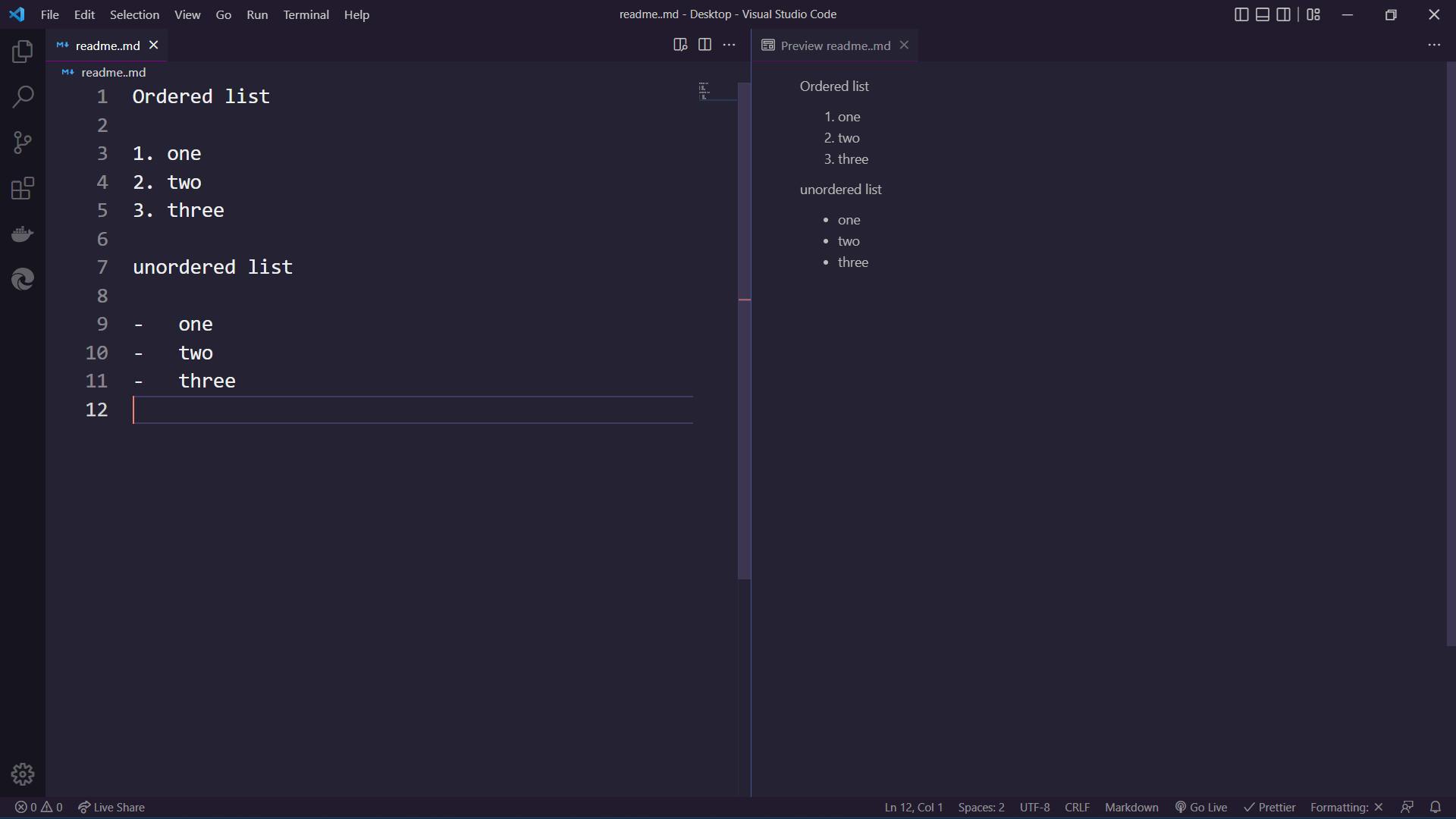Split the editor right
Image resolution: width=1456 pixels, height=819 pixels.
pyautogui.click(x=704, y=45)
